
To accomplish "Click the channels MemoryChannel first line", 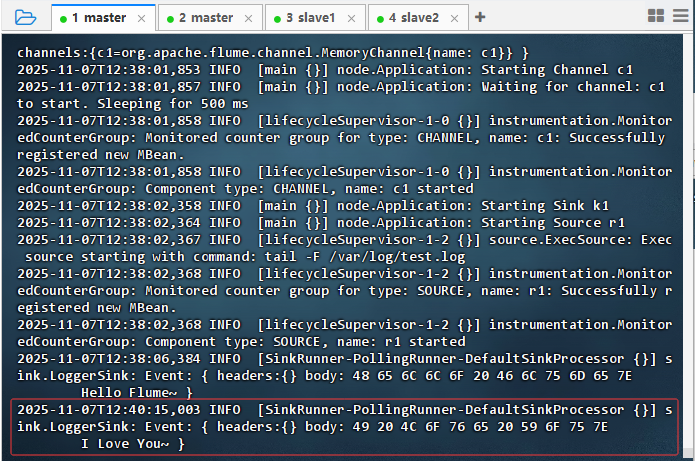I will coord(273,53).
